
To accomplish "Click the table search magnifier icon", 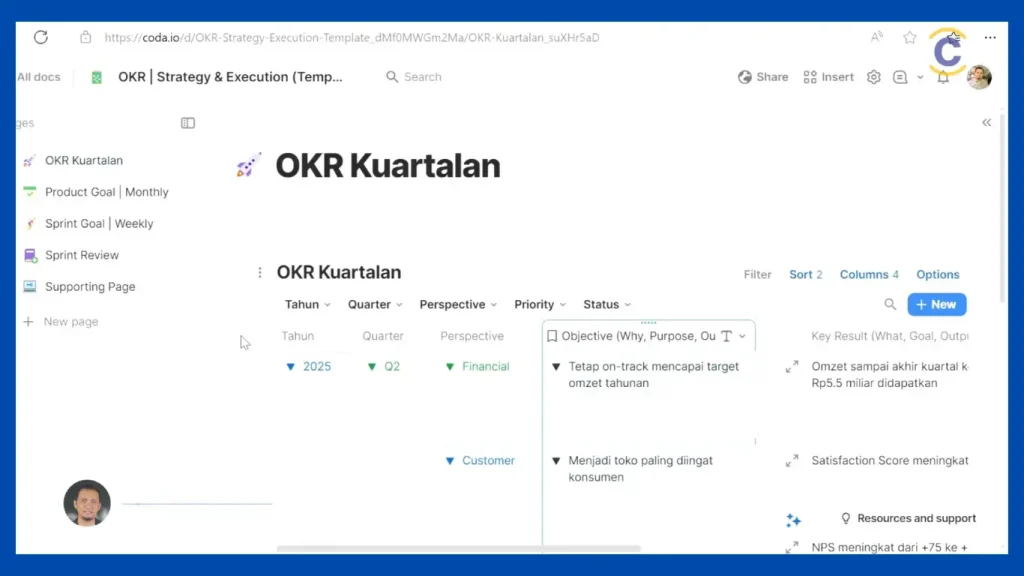I will point(890,305).
